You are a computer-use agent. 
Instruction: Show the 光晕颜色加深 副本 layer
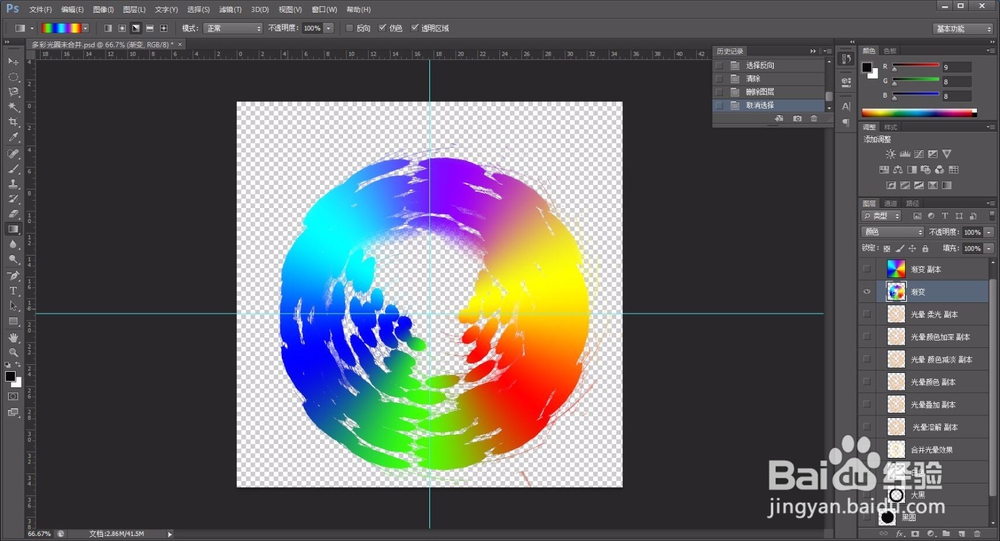[x=867, y=337]
